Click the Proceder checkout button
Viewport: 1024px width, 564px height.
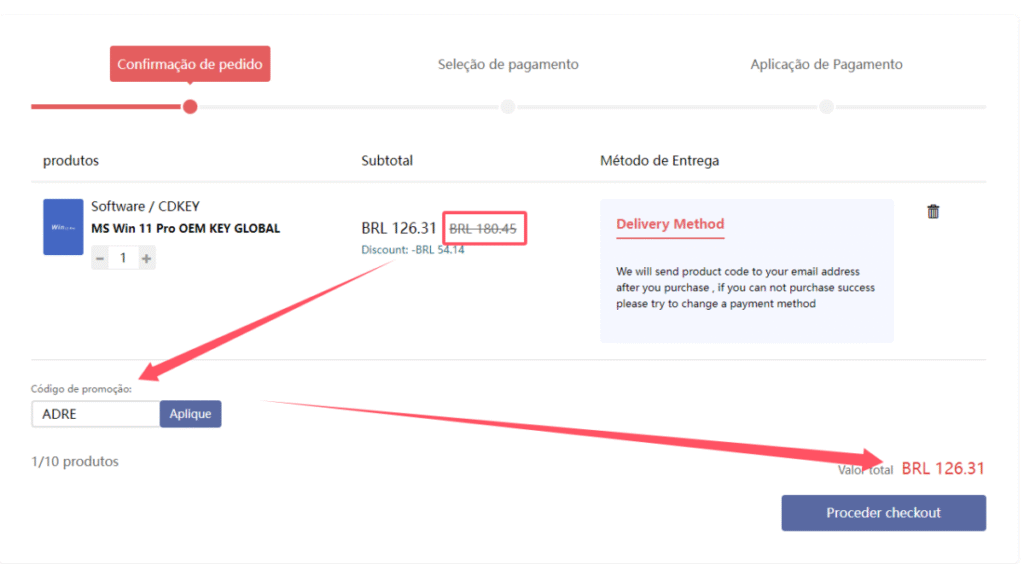pyautogui.click(x=883, y=513)
